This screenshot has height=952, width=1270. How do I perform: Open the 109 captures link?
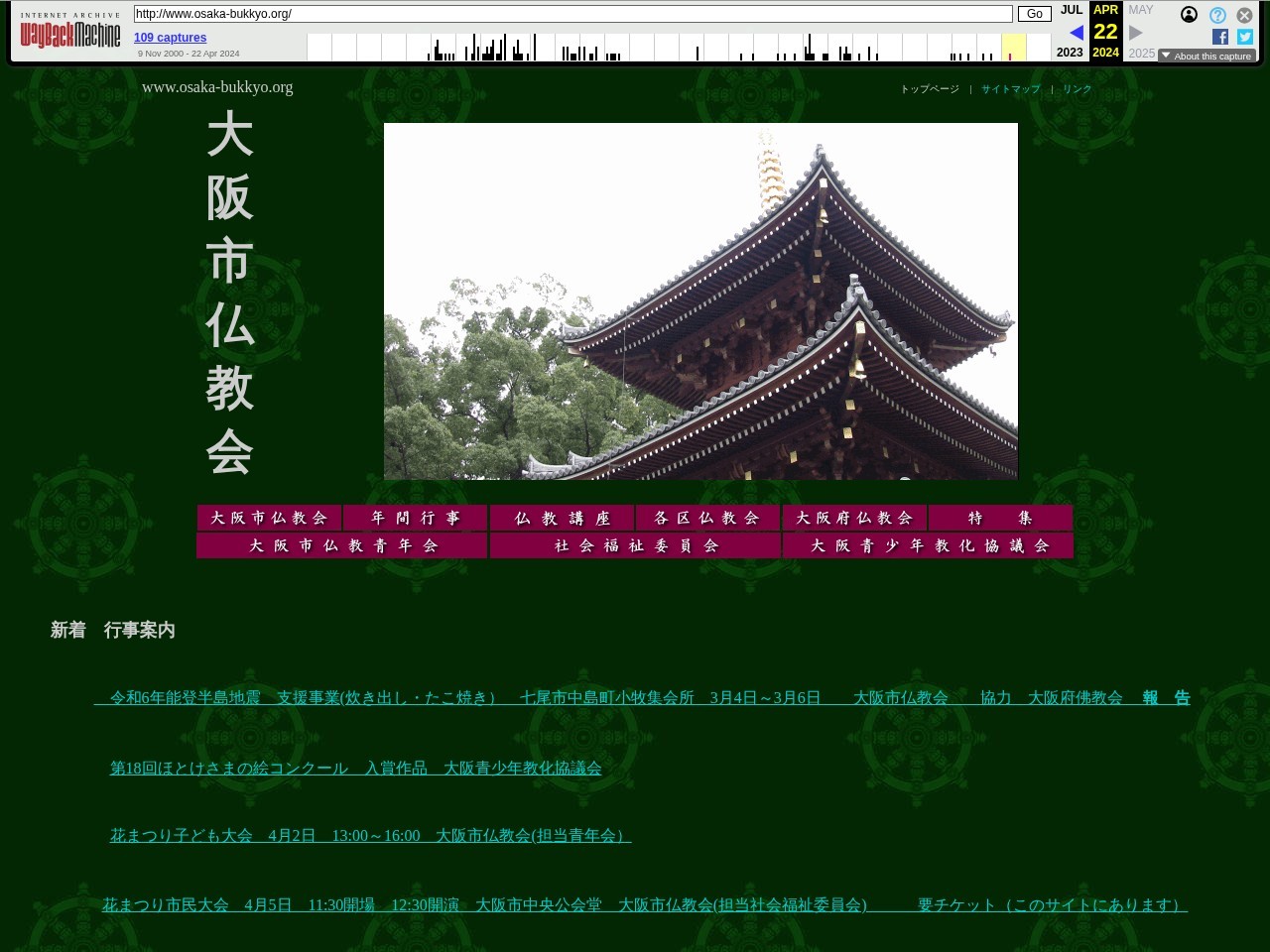pos(170,38)
